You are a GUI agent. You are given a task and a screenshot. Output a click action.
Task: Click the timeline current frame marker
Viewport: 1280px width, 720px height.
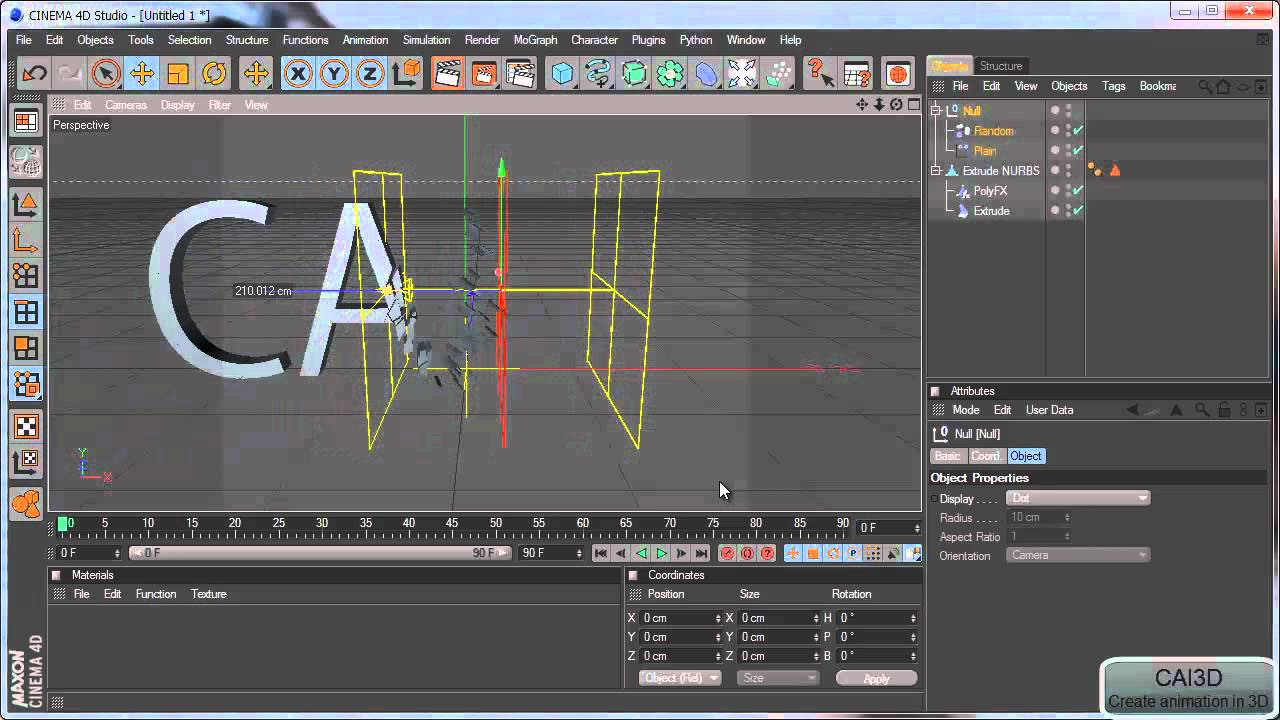pos(63,523)
